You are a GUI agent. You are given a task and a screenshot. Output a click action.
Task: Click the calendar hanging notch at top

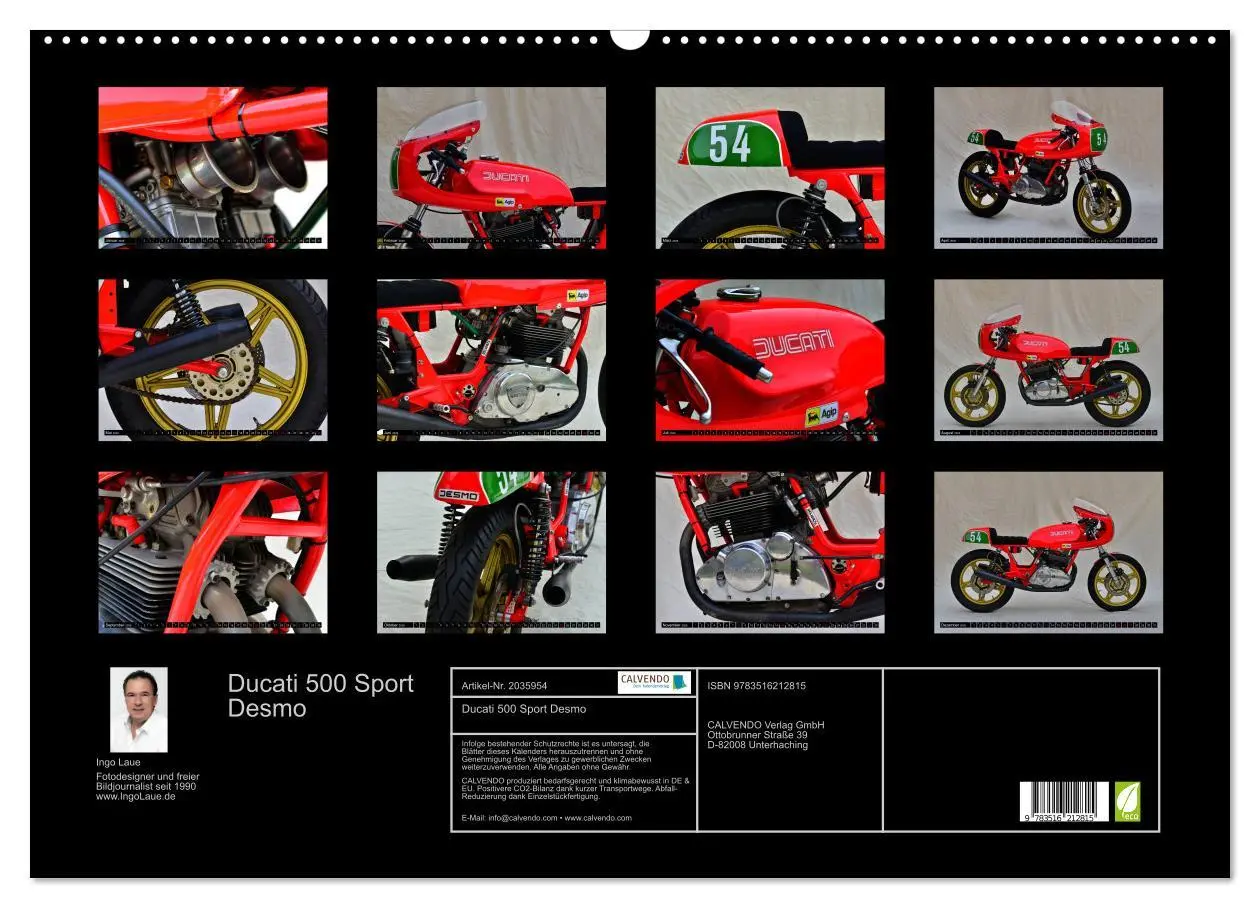coord(630,39)
